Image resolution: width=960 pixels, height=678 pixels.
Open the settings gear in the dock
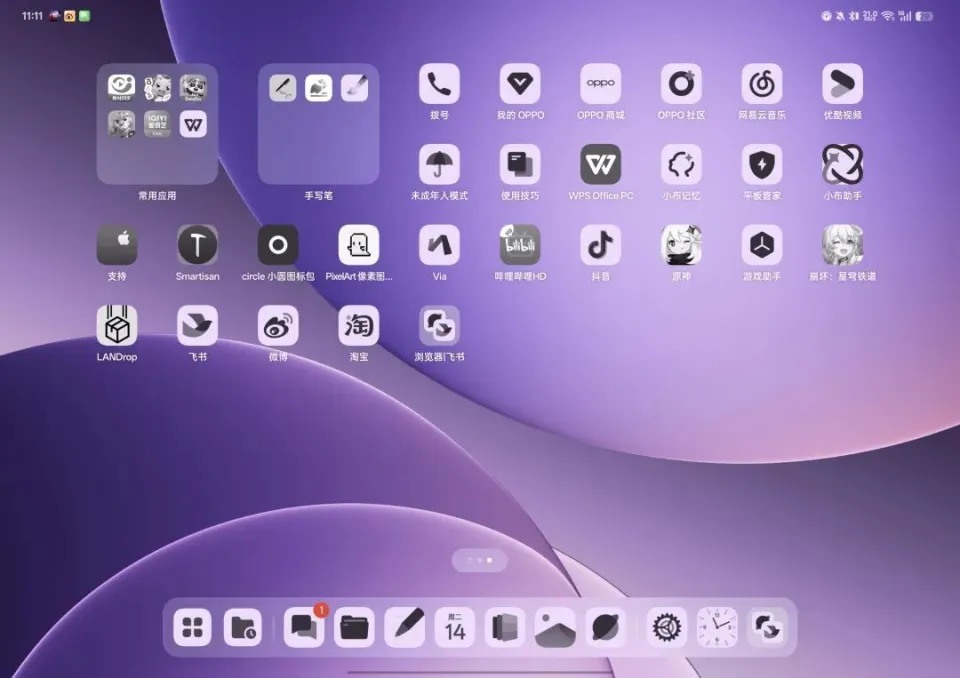point(666,627)
